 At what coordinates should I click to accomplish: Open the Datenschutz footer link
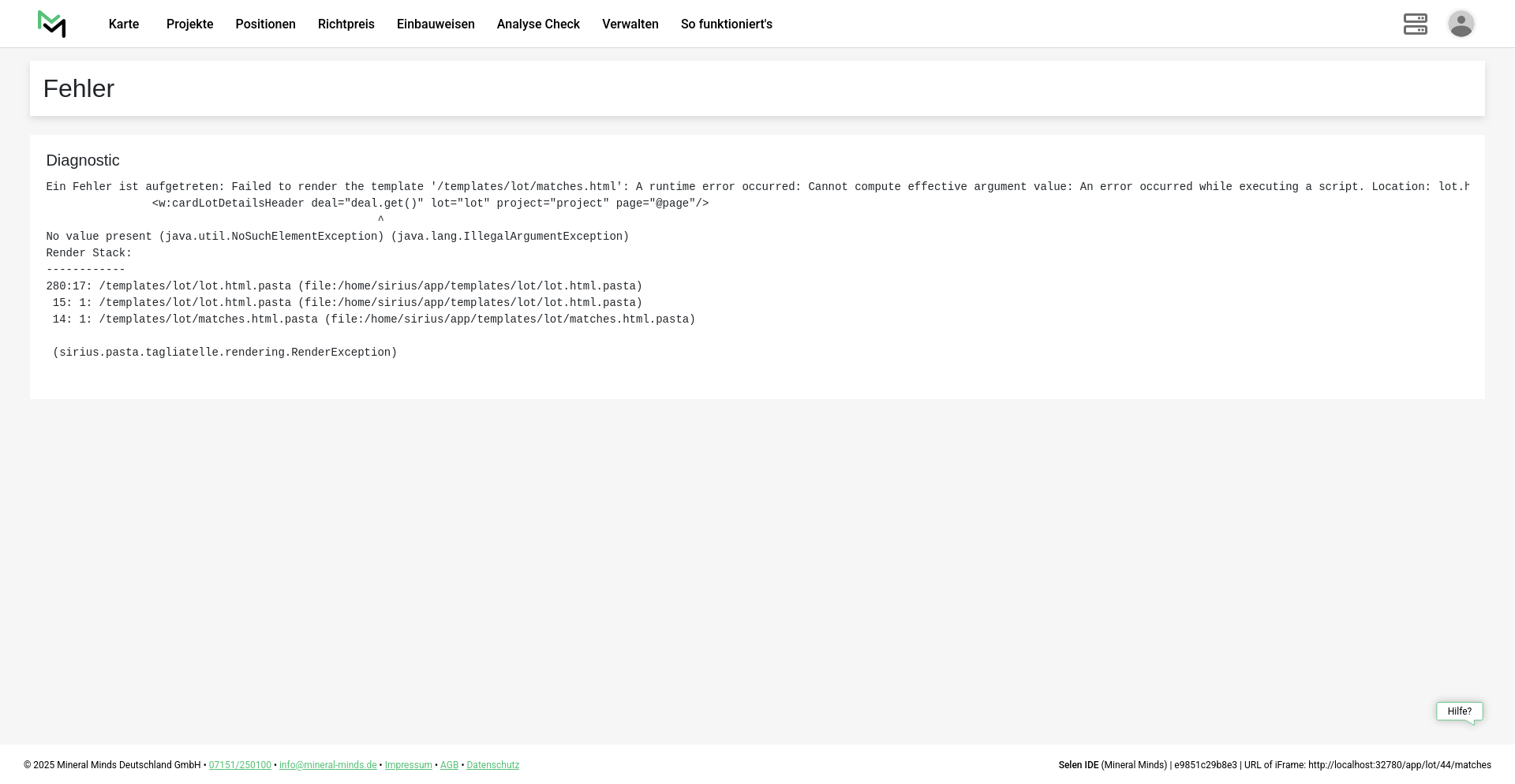click(492, 765)
